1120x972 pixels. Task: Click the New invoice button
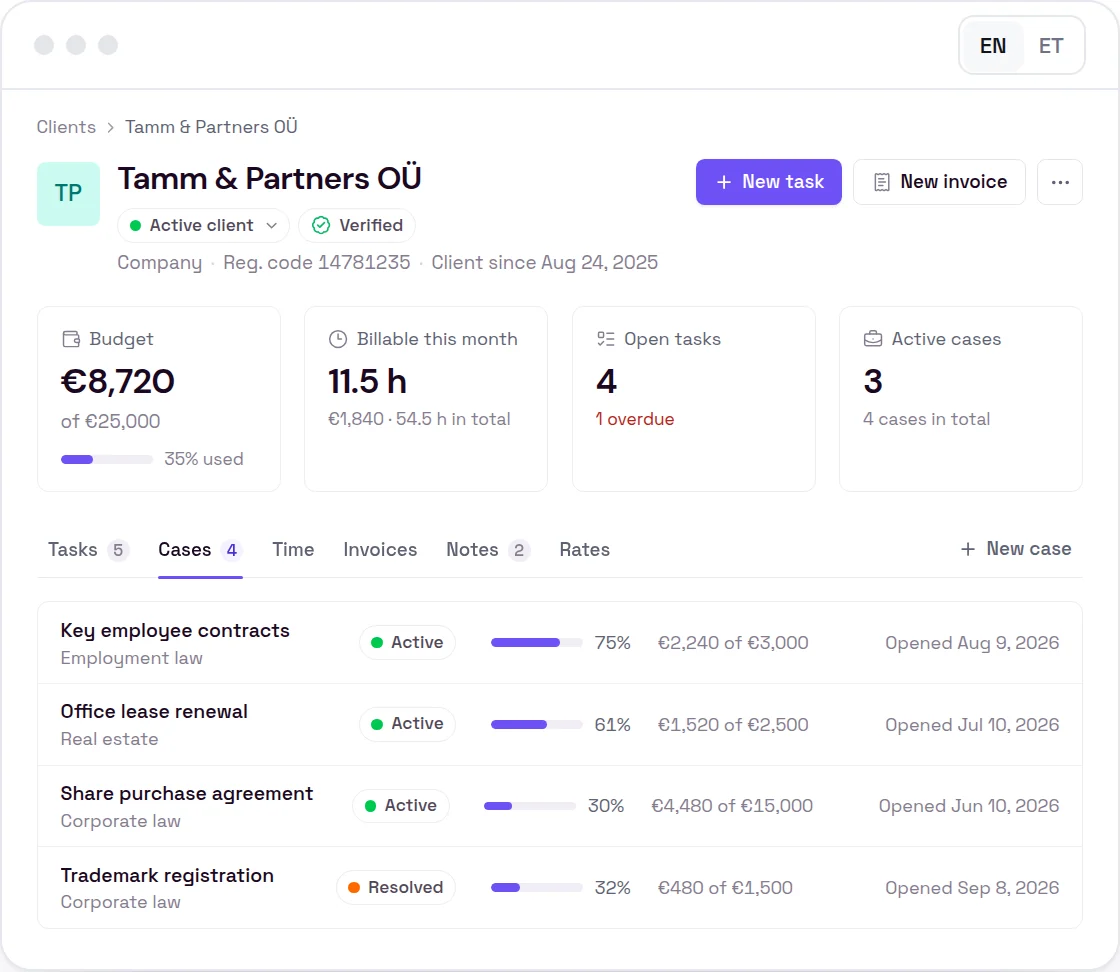point(939,182)
